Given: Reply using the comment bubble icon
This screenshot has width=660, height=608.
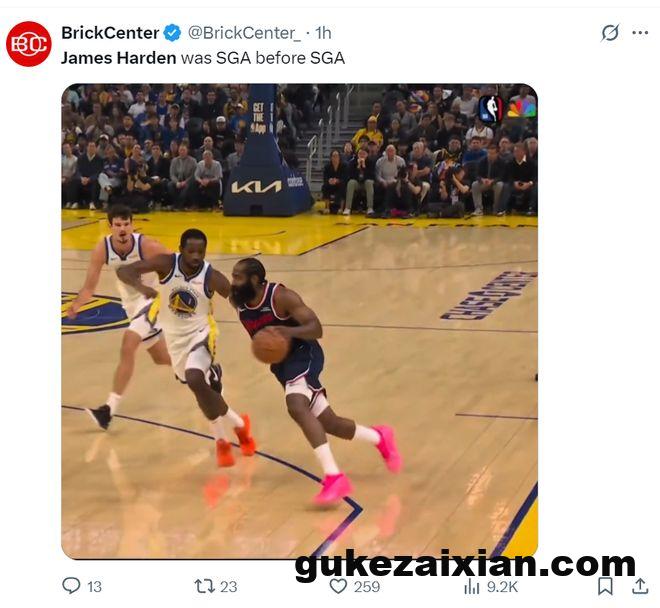Looking at the screenshot, I should tap(71, 586).
